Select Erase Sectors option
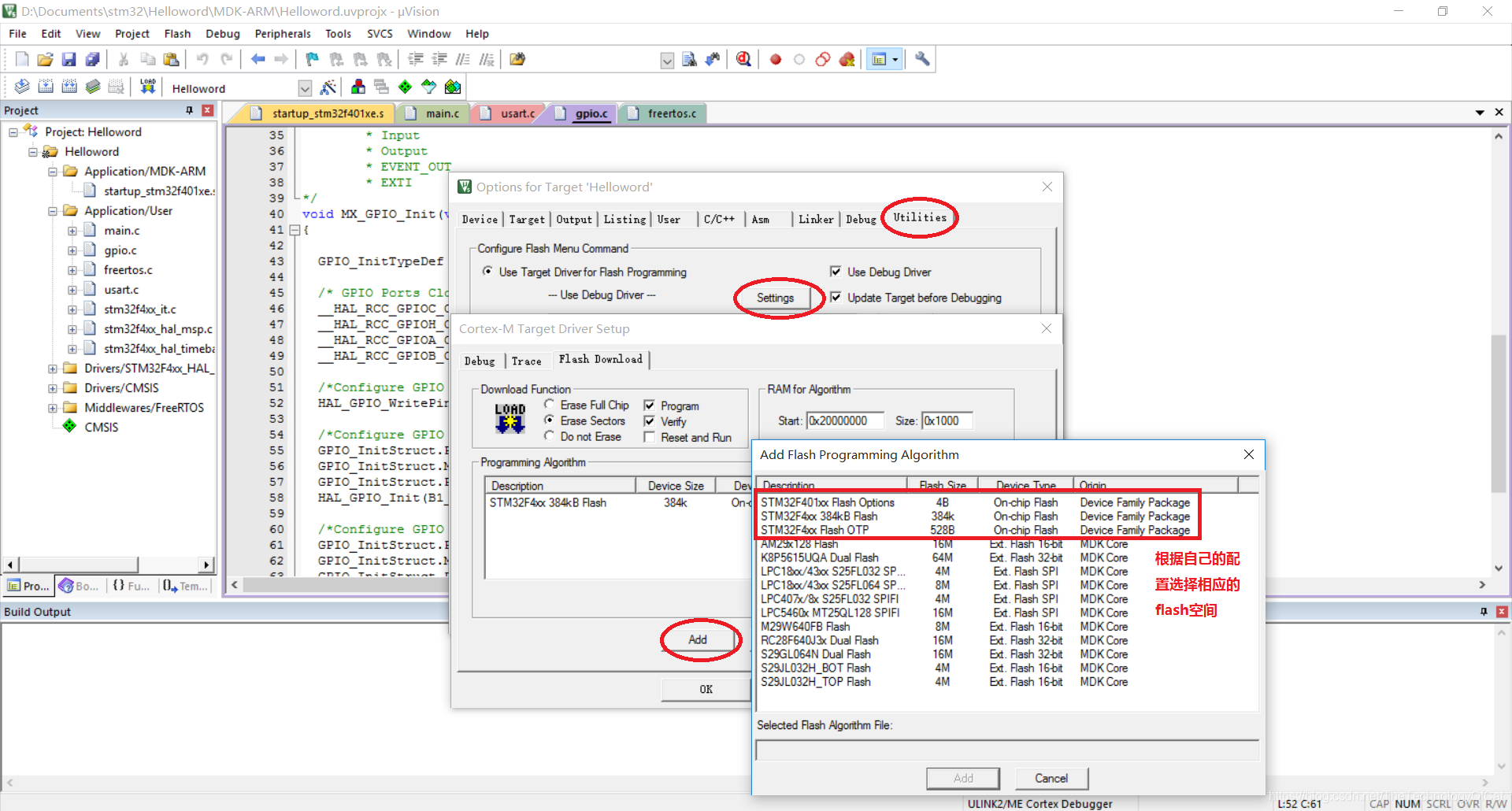The image size is (1512, 811). click(550, 420)
